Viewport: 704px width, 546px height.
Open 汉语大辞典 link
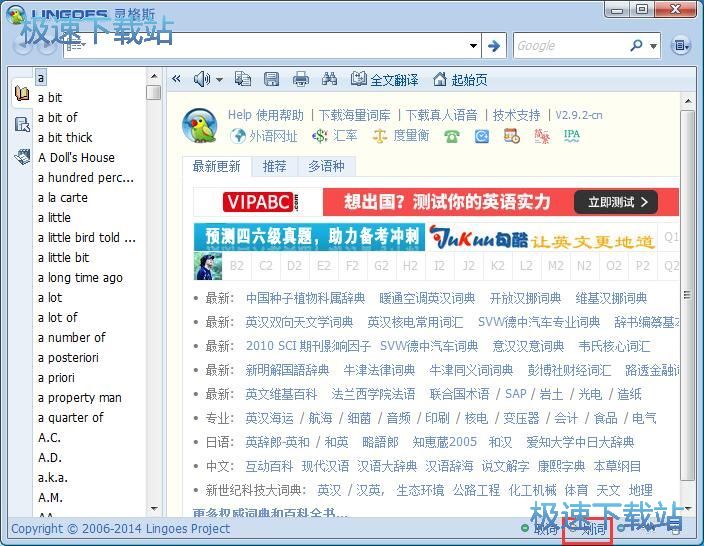click(387, 466)
